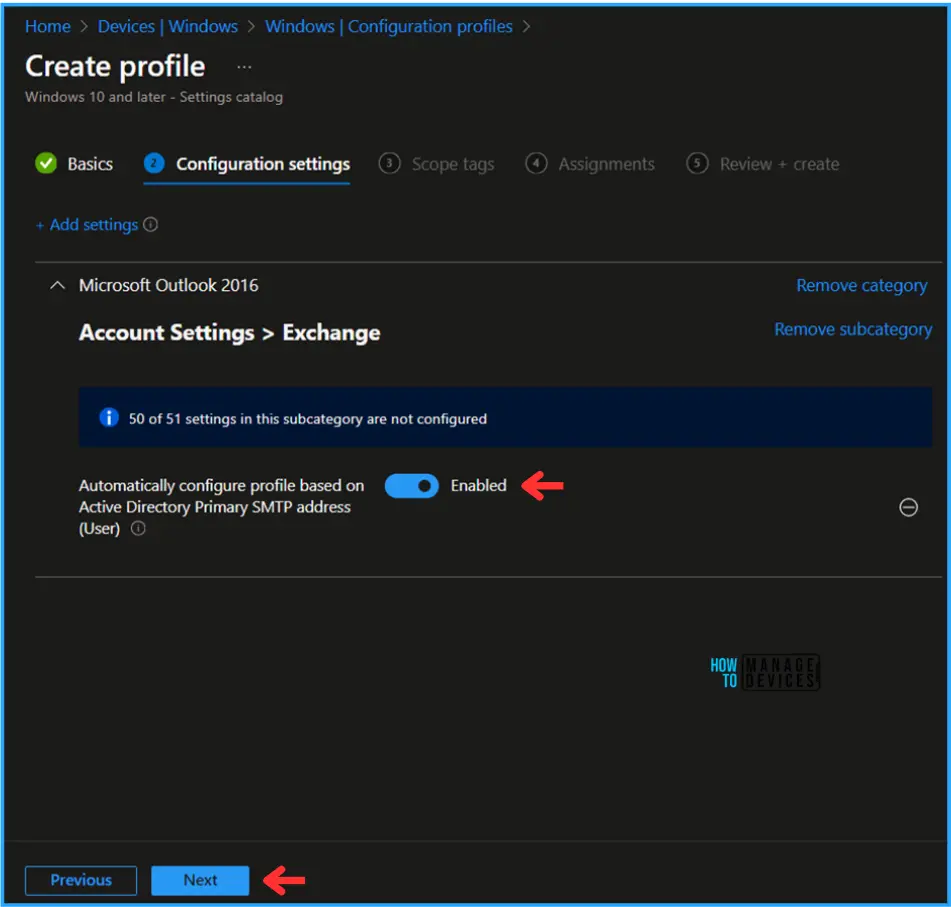Open the Assignments tab
951x907 pixels.
click(590, 164)
